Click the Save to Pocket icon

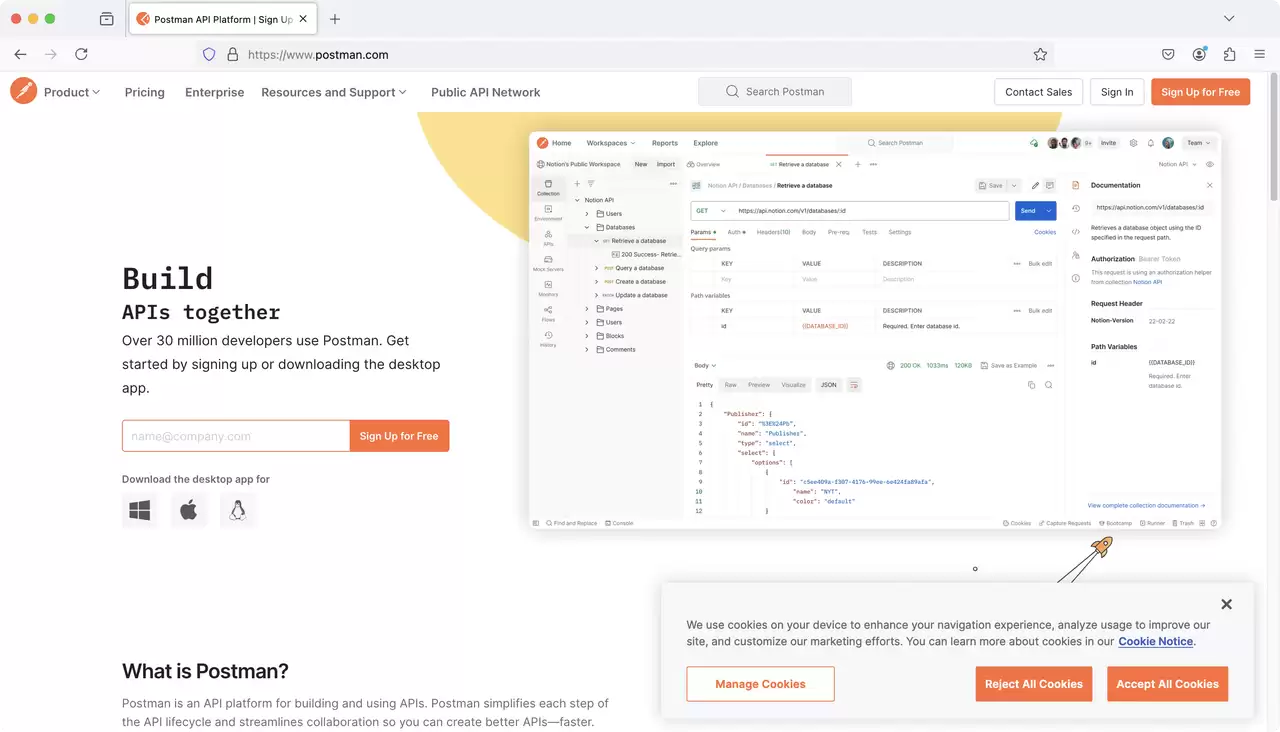point(1168,55)
